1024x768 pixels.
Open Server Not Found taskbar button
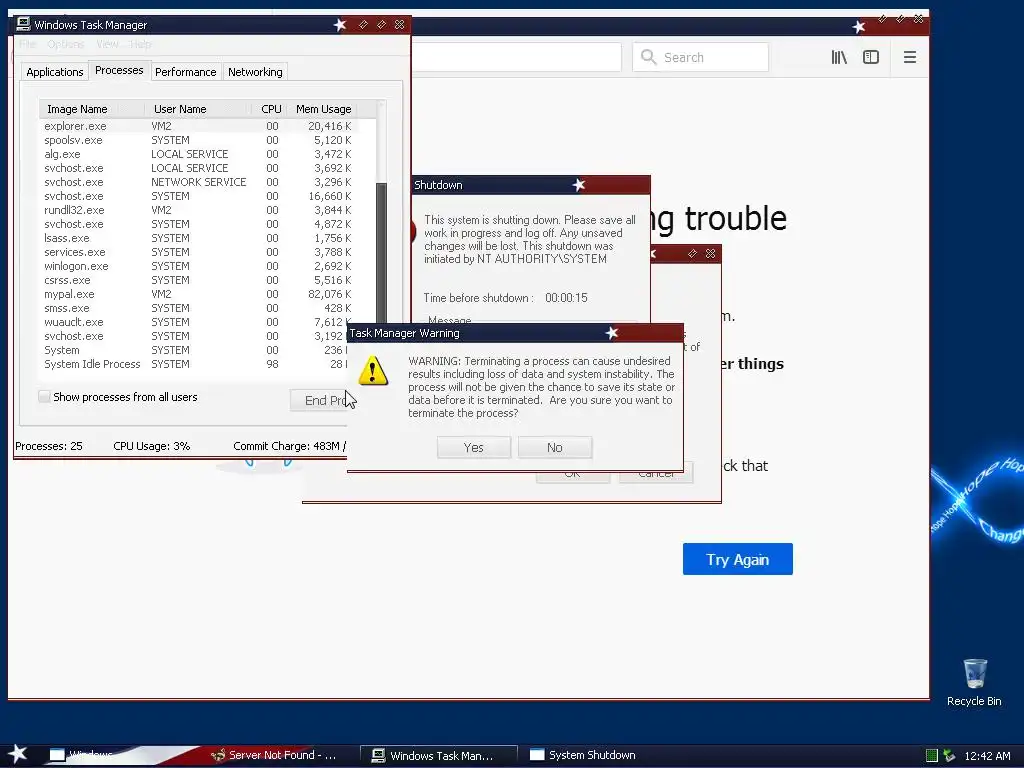point(276,755)
